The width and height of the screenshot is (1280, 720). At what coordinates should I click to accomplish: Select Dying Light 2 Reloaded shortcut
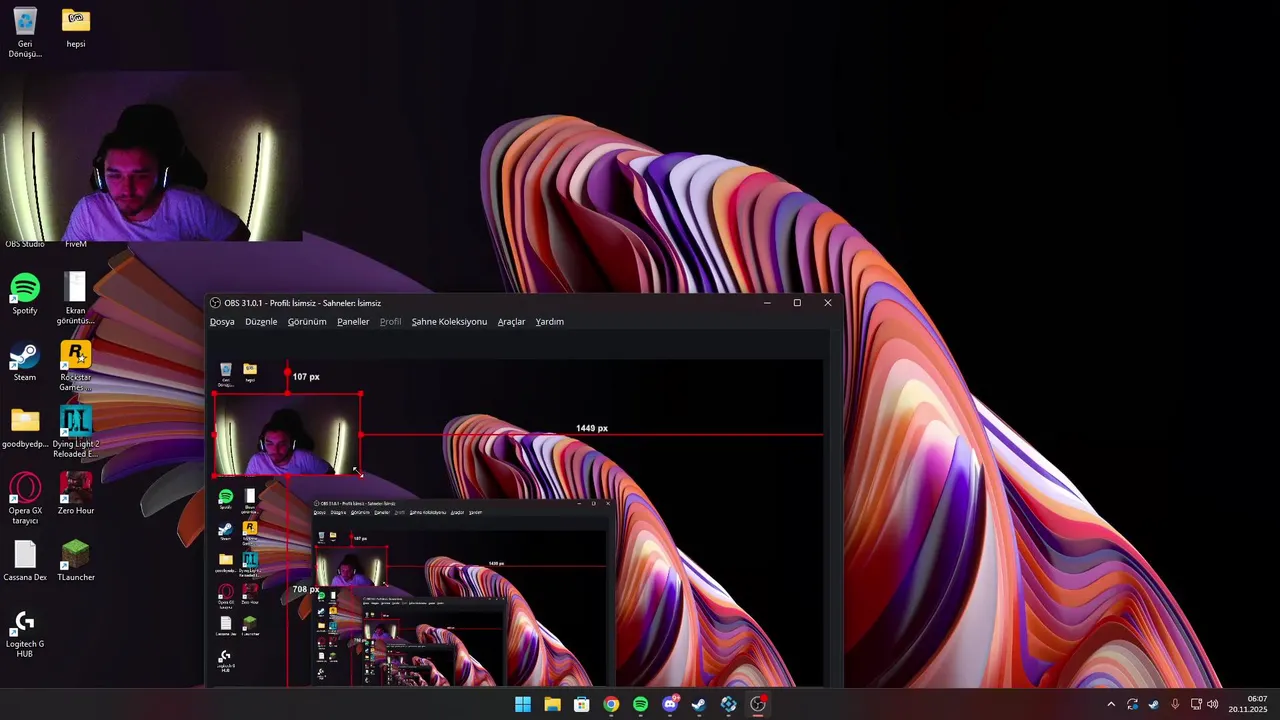pyautogui.click(x=76, y=432)
